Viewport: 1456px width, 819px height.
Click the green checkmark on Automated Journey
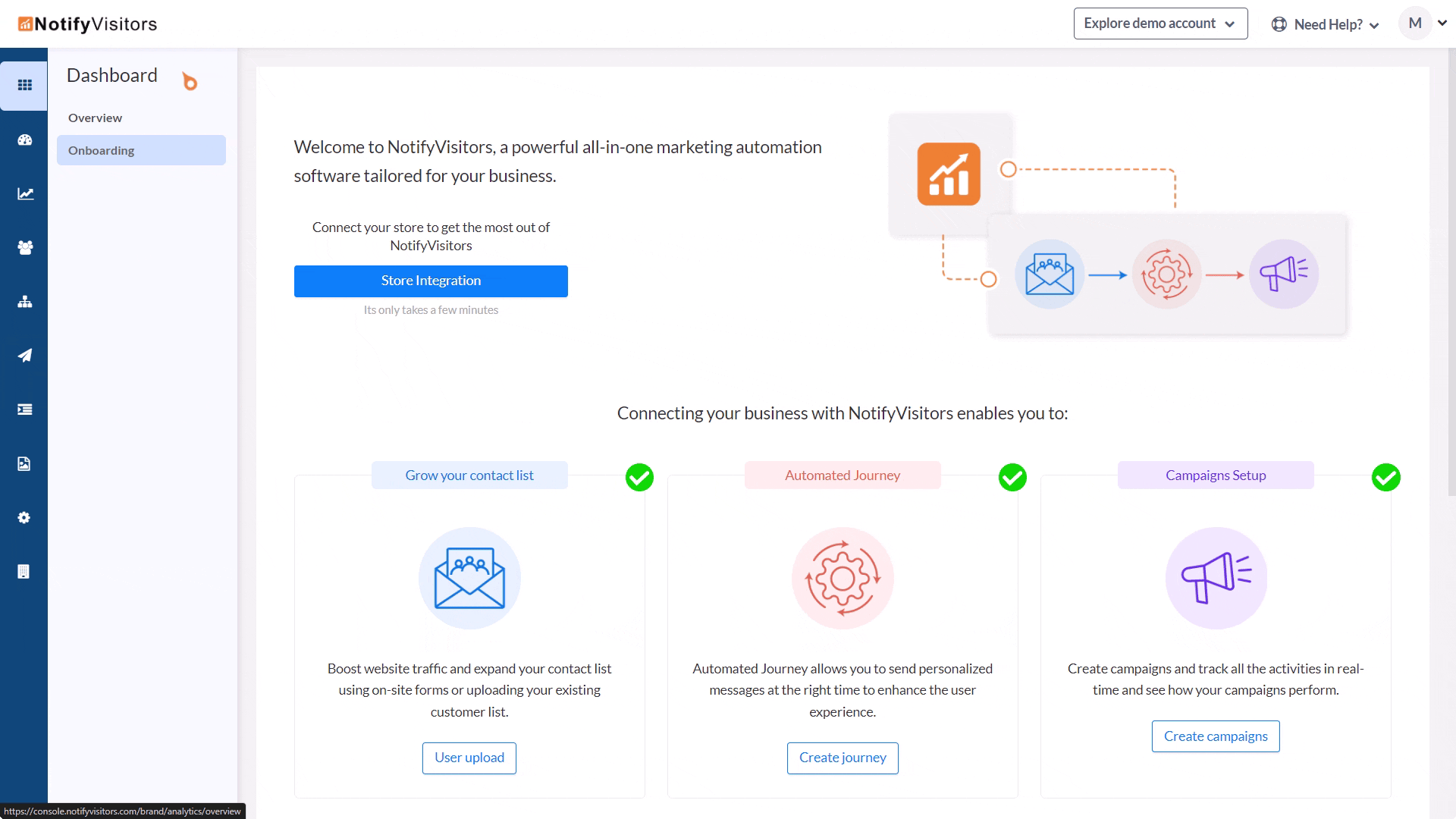(1012, 478)
